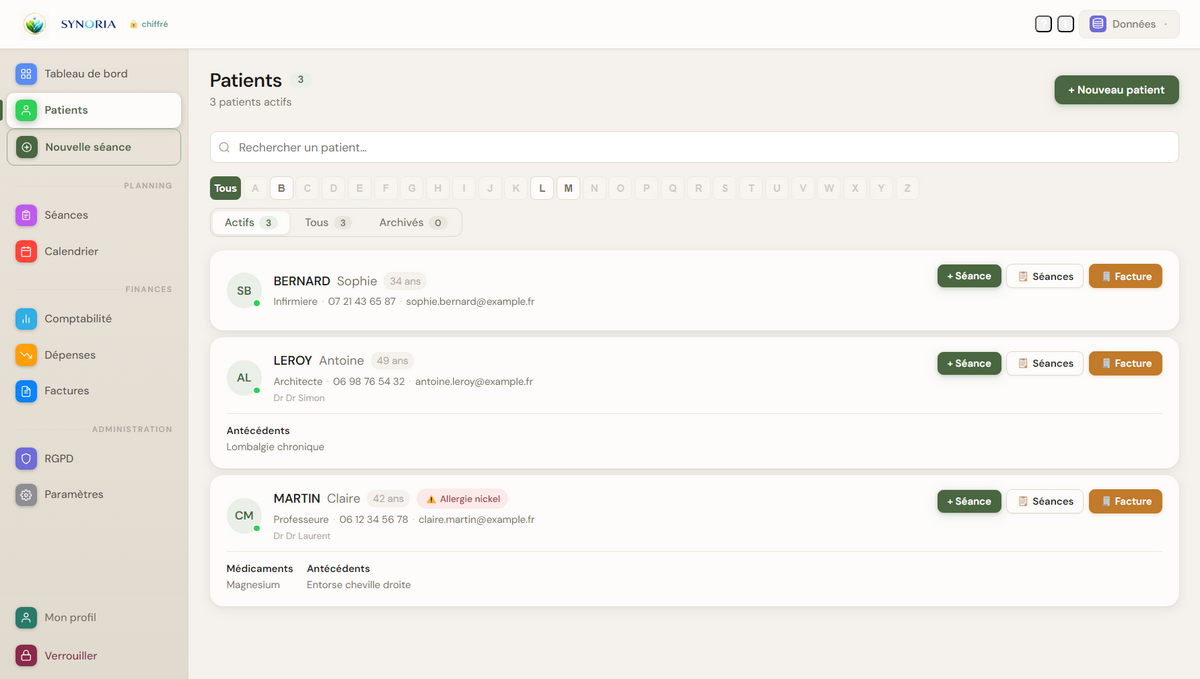Click the Magnesium medication text

[253, 585]
